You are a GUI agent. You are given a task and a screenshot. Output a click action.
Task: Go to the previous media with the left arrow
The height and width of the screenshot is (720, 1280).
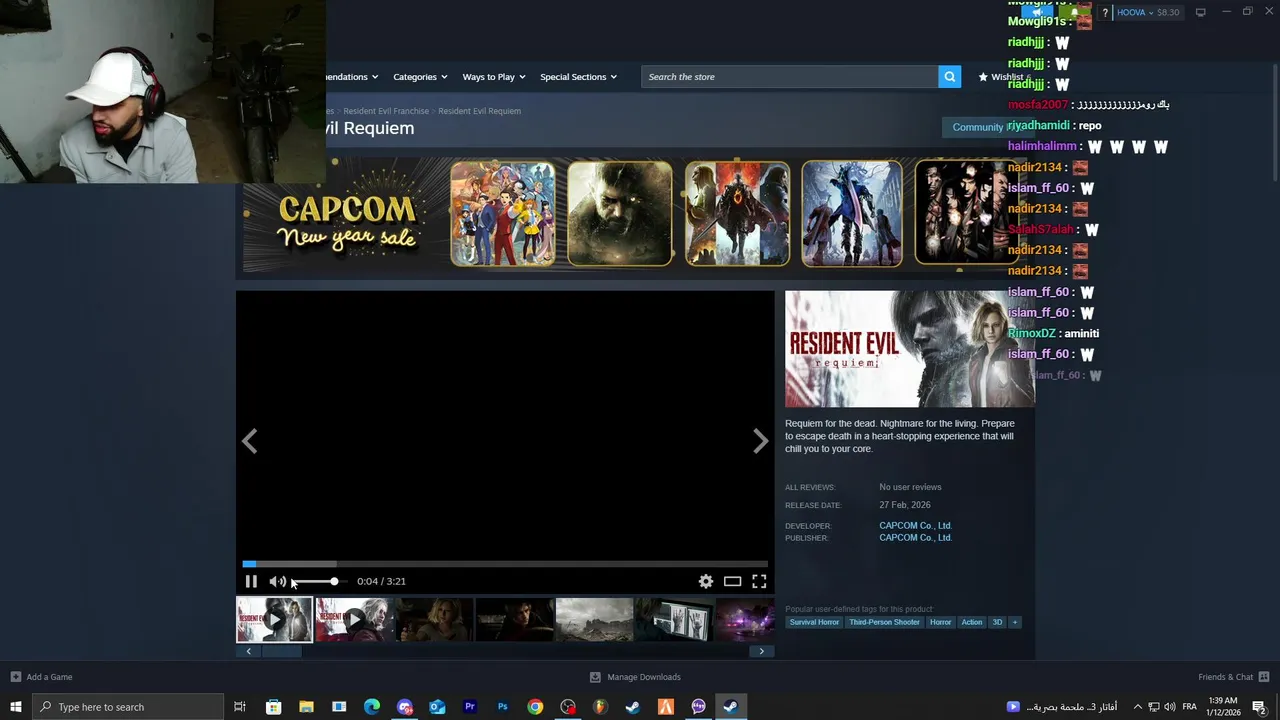pos(249,441)
